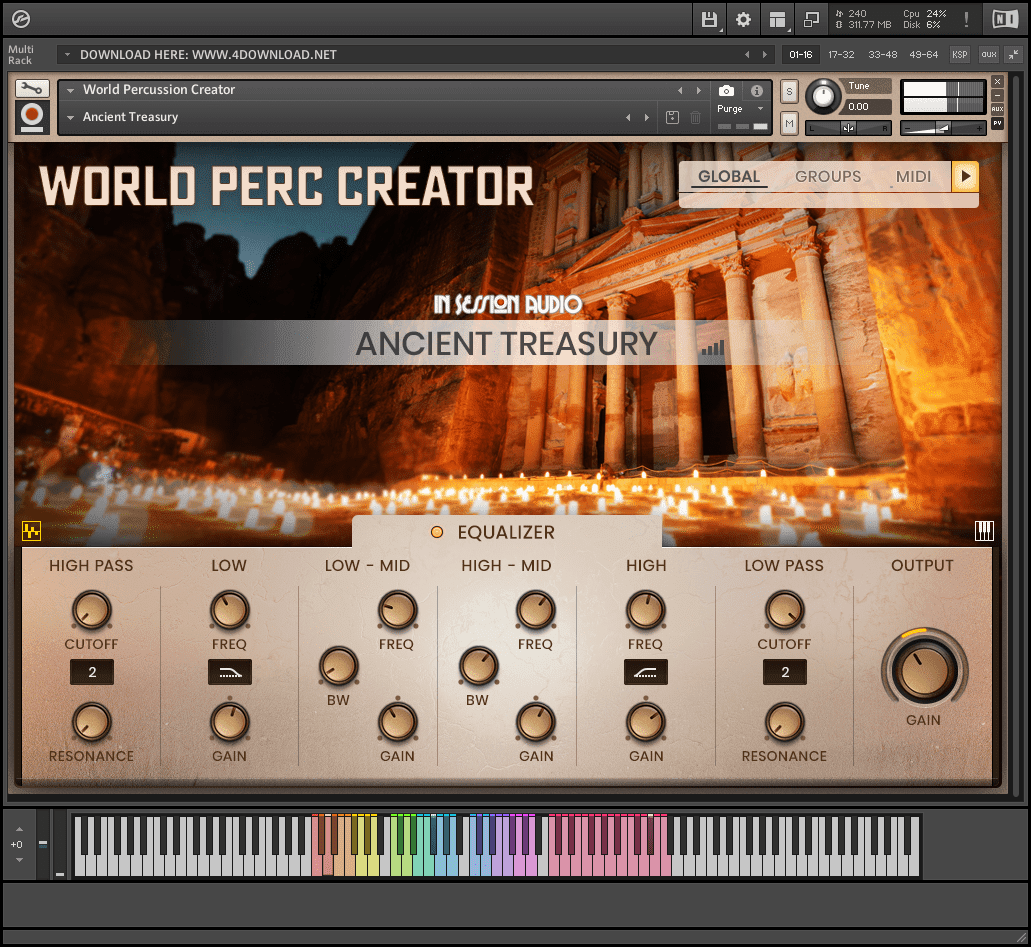This screenshot has height=947, width=1031.
Task: Open the keyboard mapping piano icon
Action: tap(984, 531)
